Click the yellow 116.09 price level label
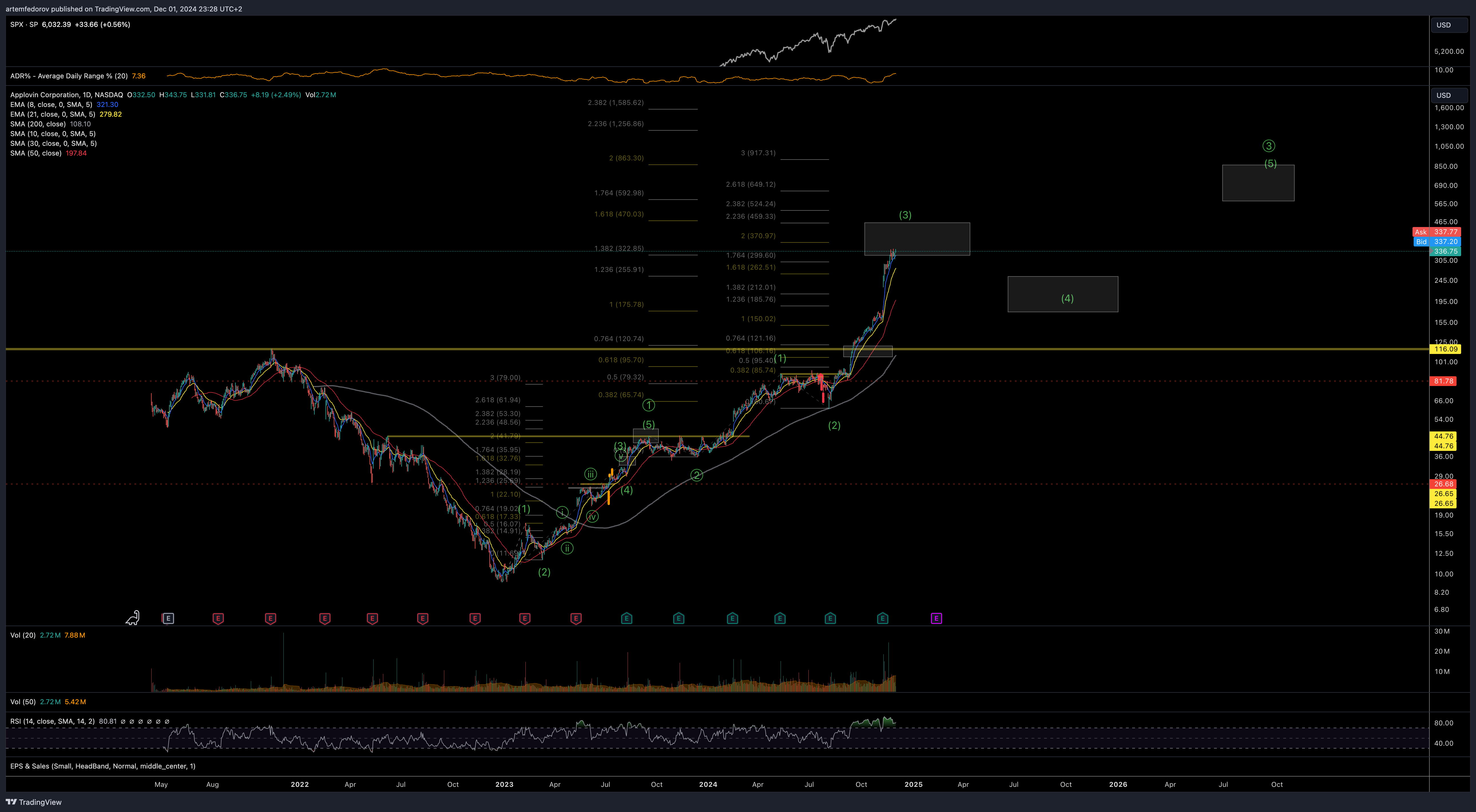The image size is (1476, 812). (1446, 349)
